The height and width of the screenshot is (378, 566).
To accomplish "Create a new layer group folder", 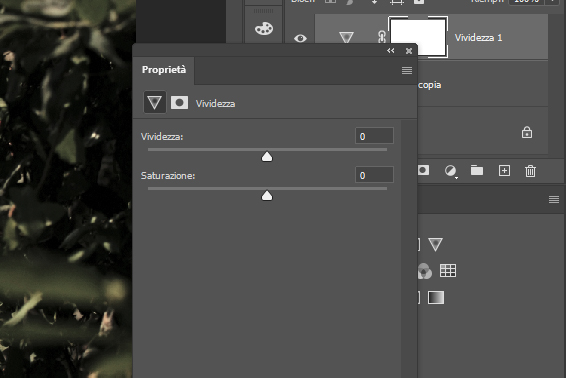I will tap(477, 170).
